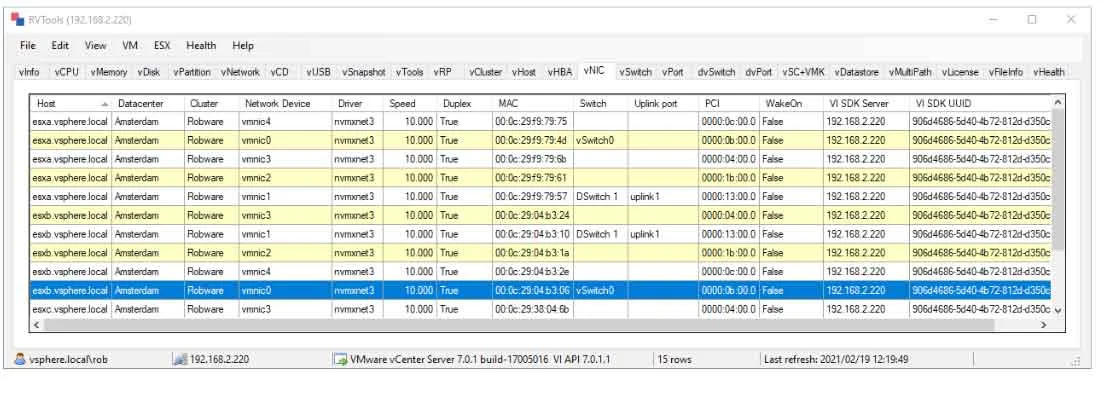Switch to the vHBA tab

click(559, 72)
